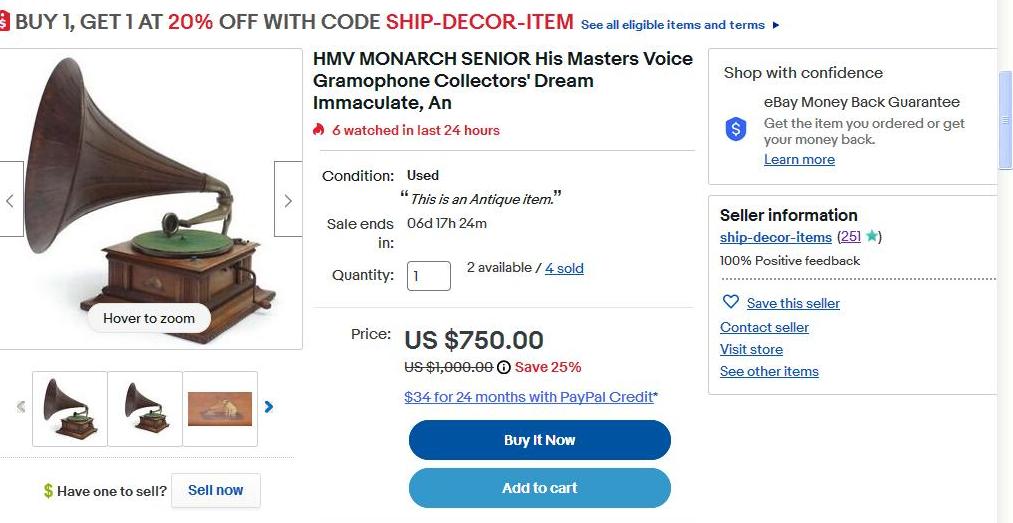Viewport: 1013px width, 523px height.
Task: Show previous product image with left arrow
Action: pyautogui.click(x=10, y=200)
